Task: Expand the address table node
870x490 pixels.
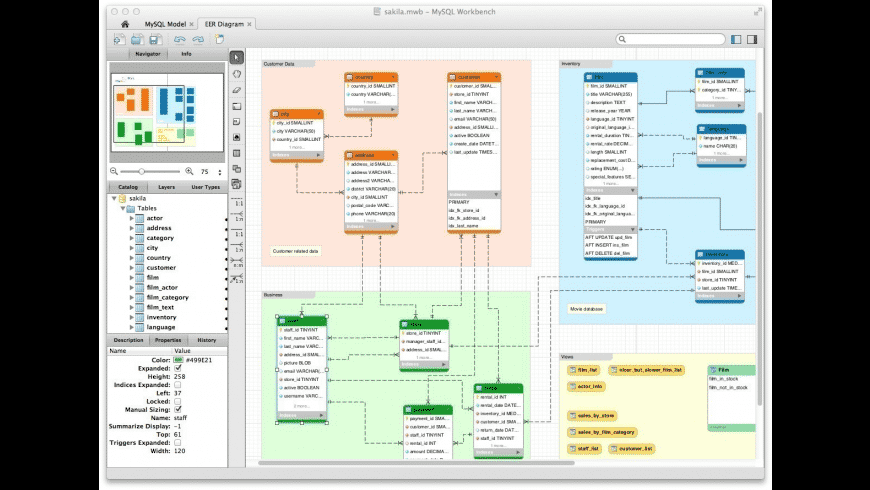Action: pyautogui.click(x=131, y=228)
